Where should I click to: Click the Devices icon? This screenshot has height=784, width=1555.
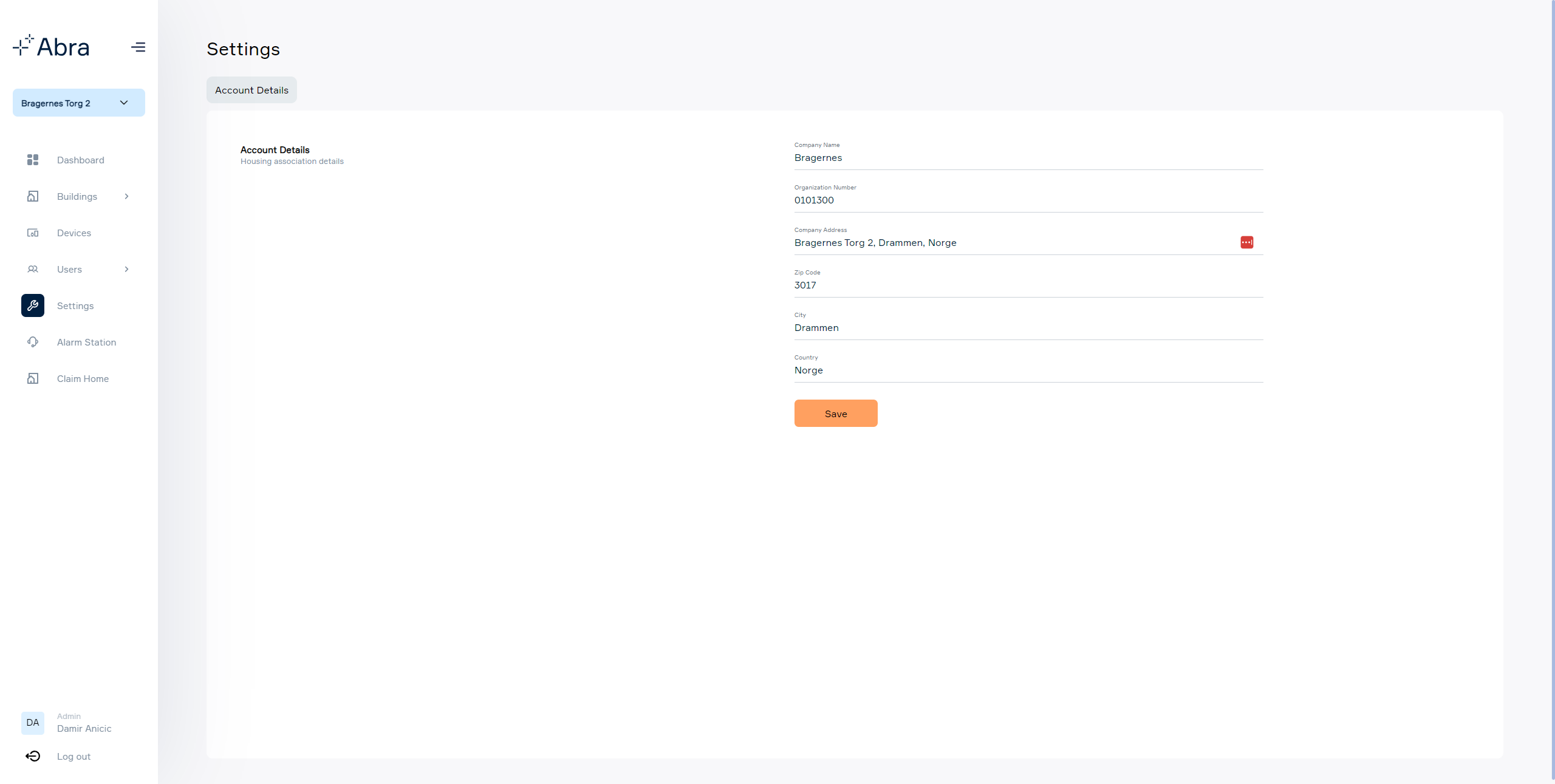[33, 233]
